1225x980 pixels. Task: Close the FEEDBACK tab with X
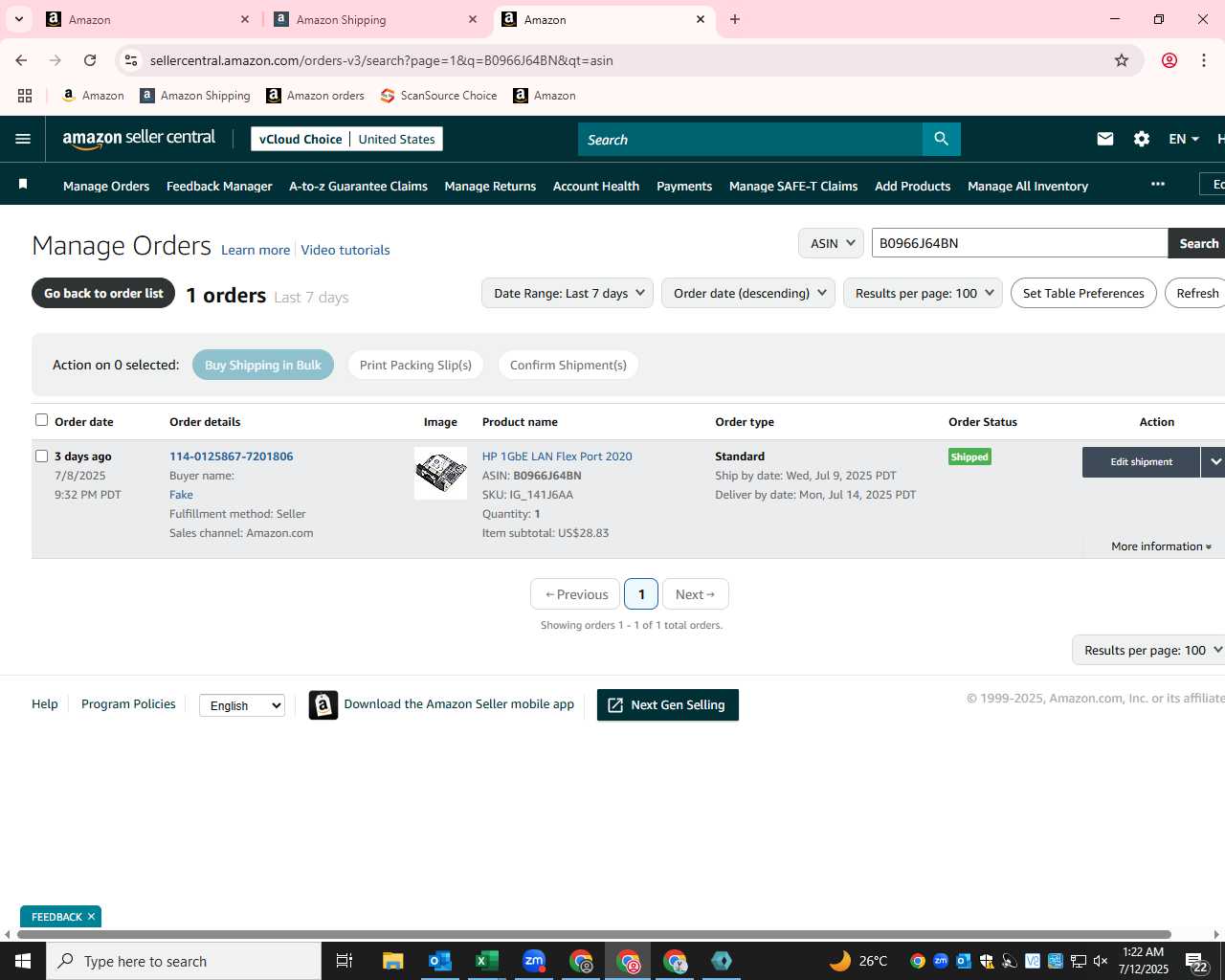pyautogui.click(x=91, y=917)
